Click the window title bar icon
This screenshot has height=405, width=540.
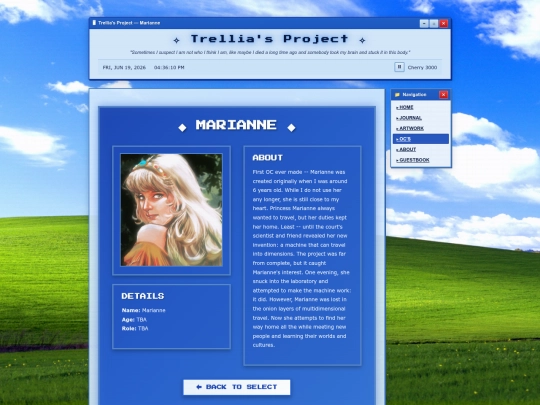point(94,23)
